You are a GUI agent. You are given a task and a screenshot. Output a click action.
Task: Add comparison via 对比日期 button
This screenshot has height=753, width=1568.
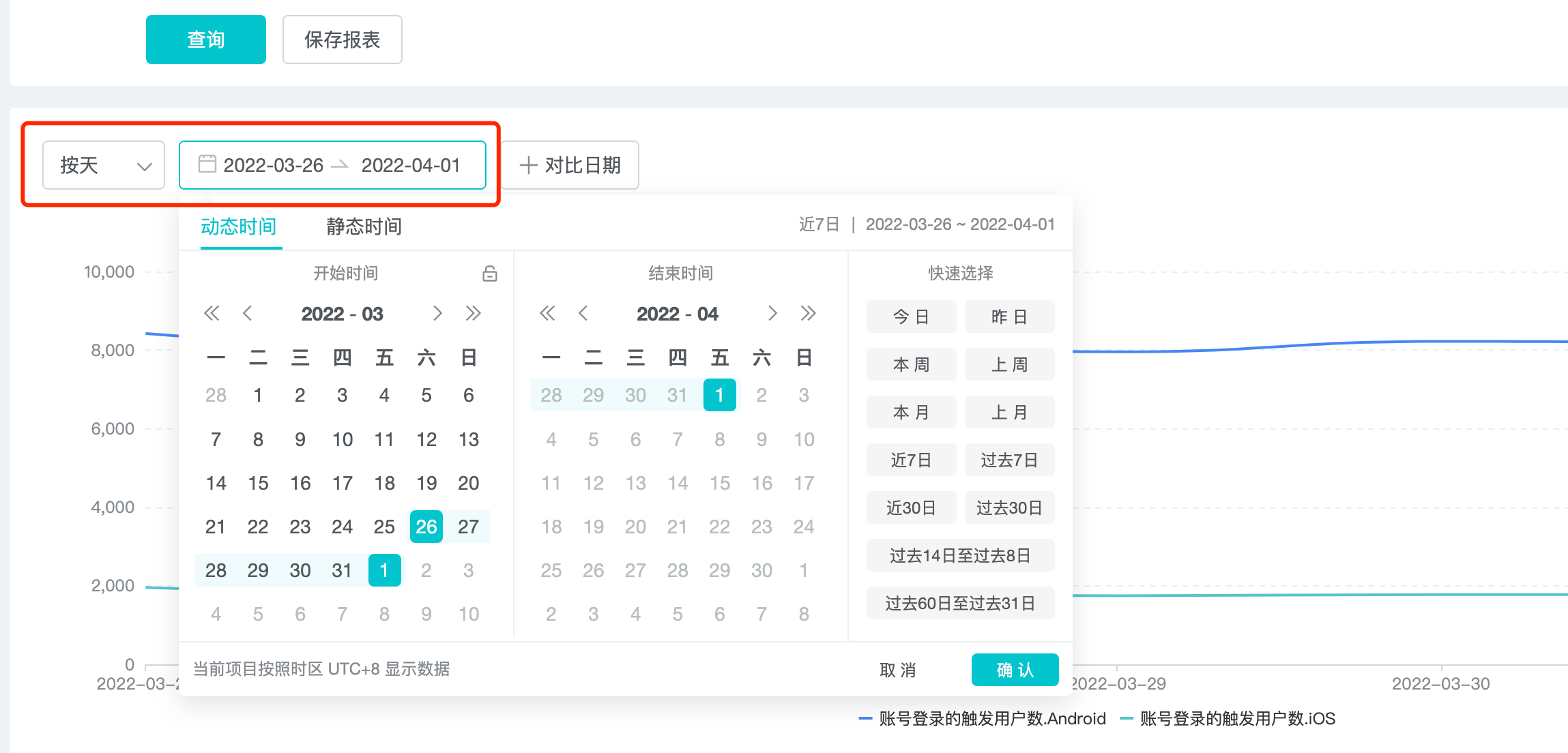click(x=570, y=165)
